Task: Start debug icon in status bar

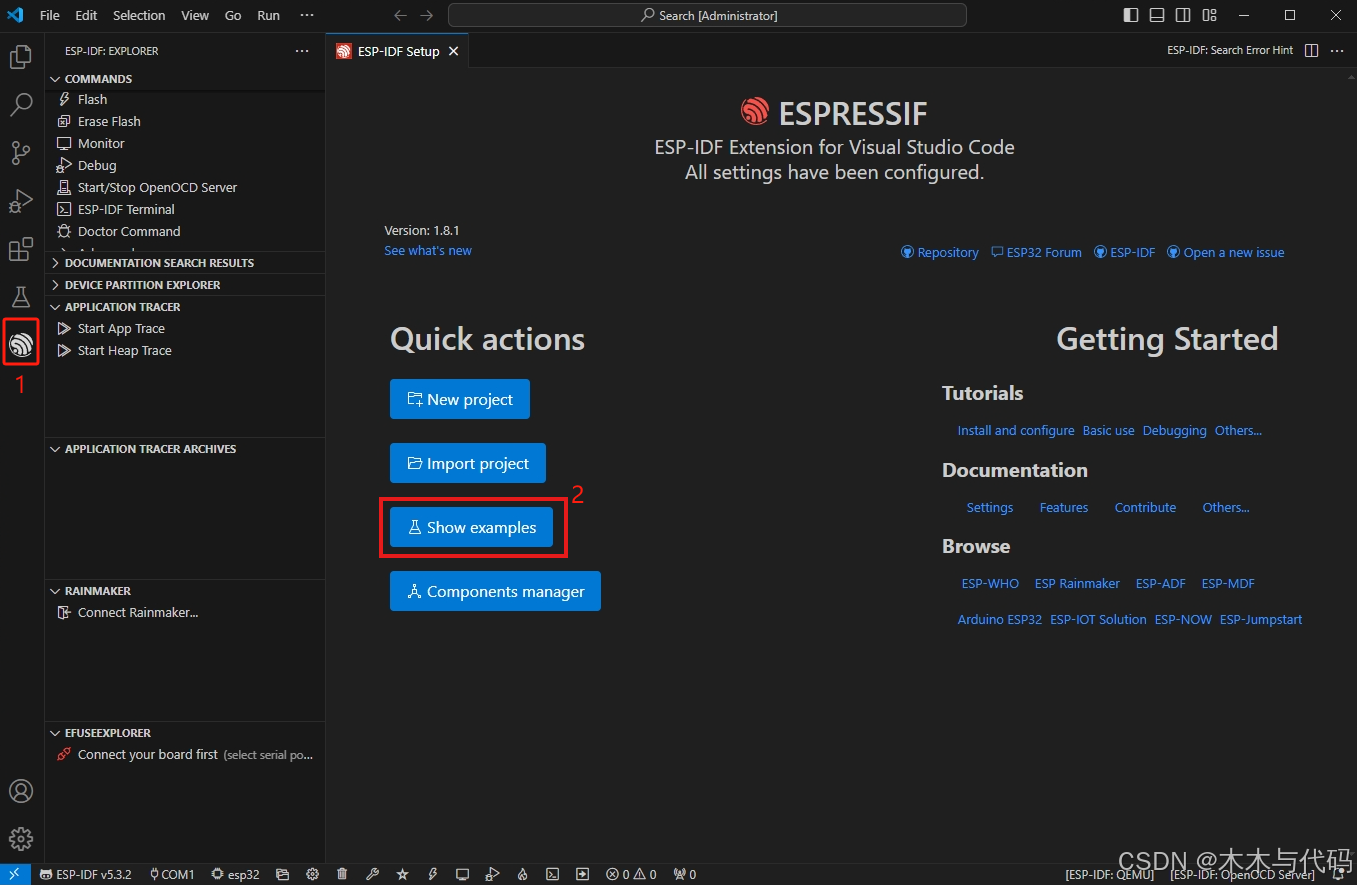Action: pyautogui.click(x=492, y=874)
